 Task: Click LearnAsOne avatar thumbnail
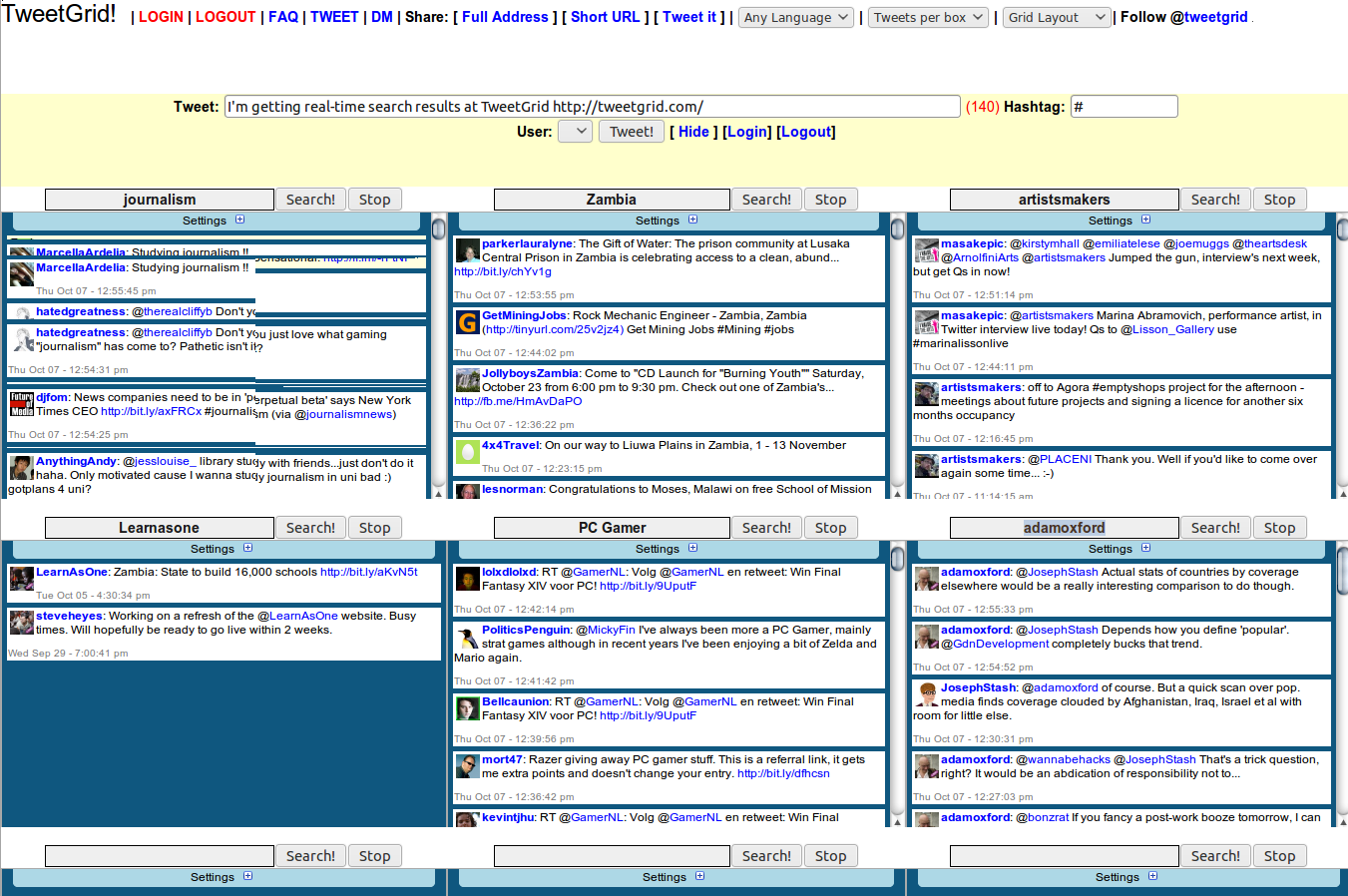pyautogui.click(x=21, y=579)
